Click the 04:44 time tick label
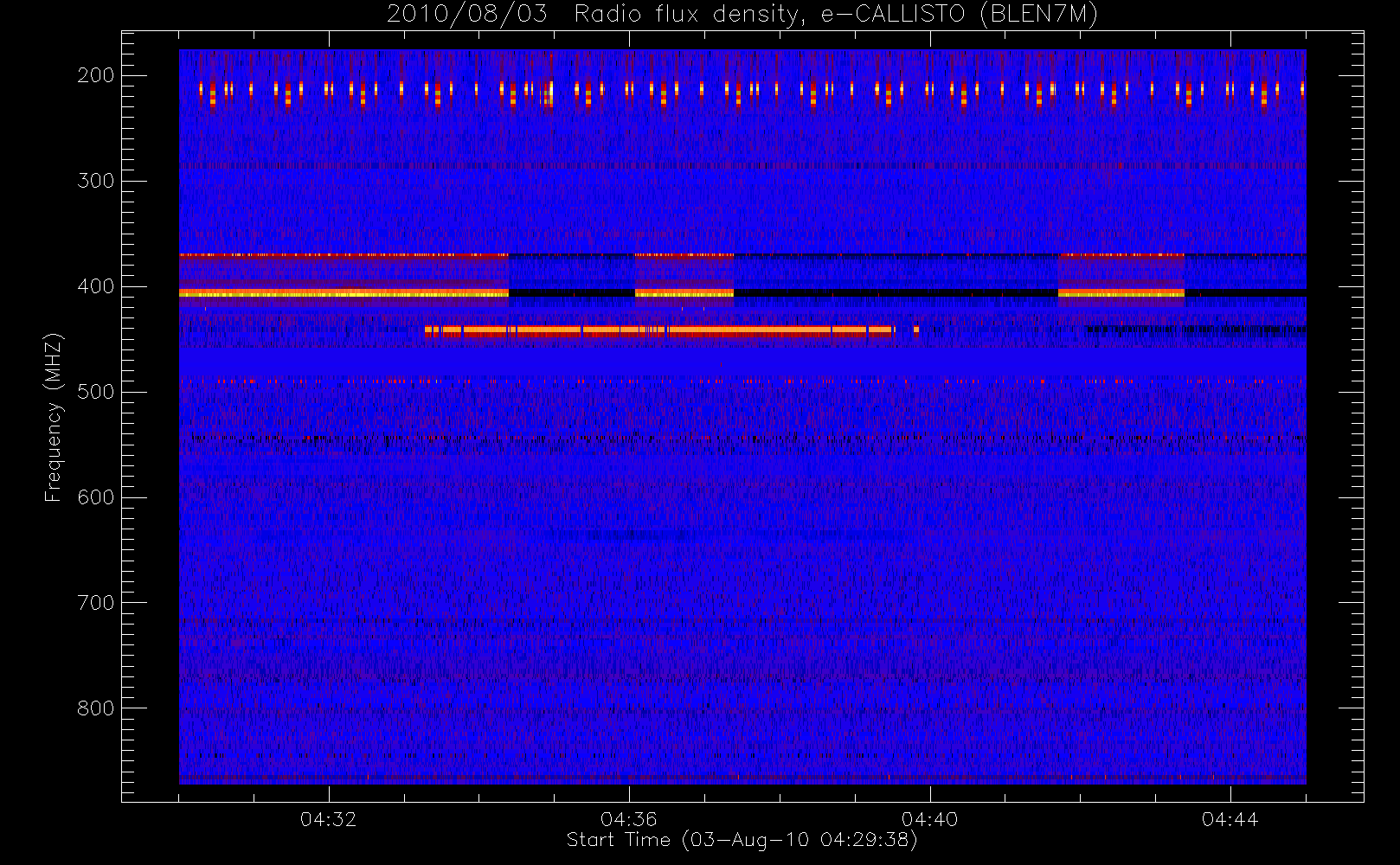Viewport: 1400px width, 865px height. point(1230,819)
